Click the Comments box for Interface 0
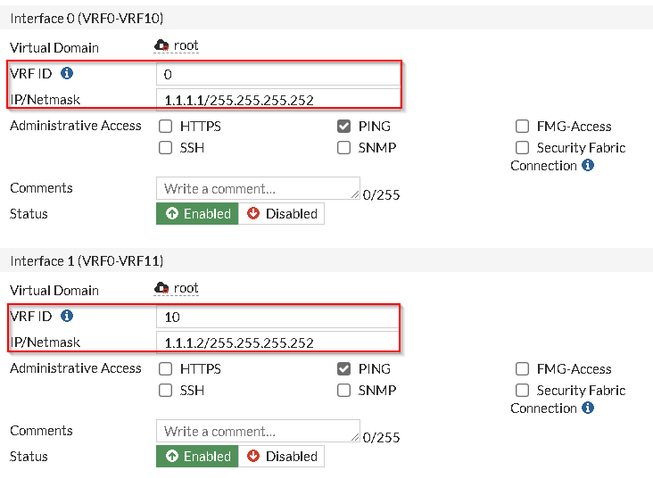 257,188
